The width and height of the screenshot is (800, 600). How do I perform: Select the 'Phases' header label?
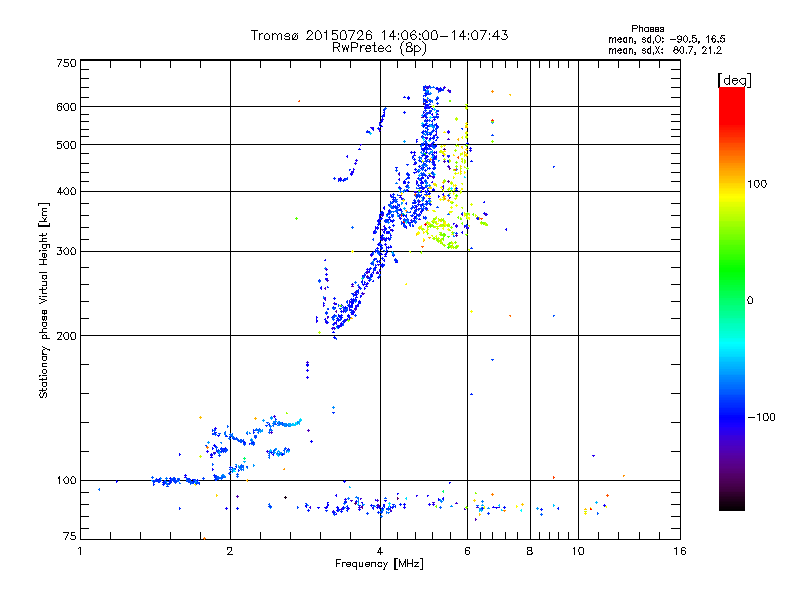[647, 29]
